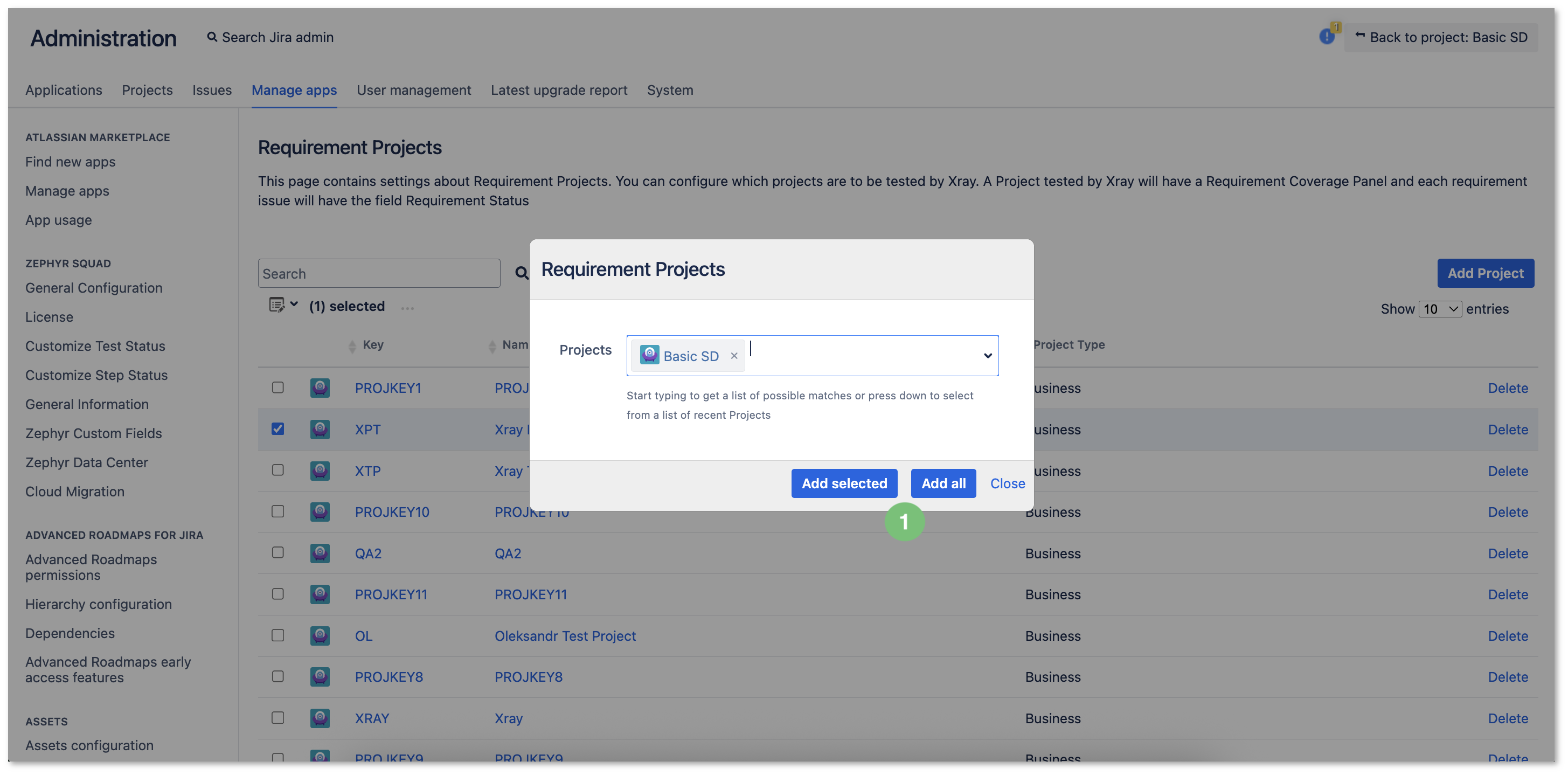This screenshot has width=1568, height=775.
Task: Click the XRAY project avatar icon
Action: click(x=320, y=718)
